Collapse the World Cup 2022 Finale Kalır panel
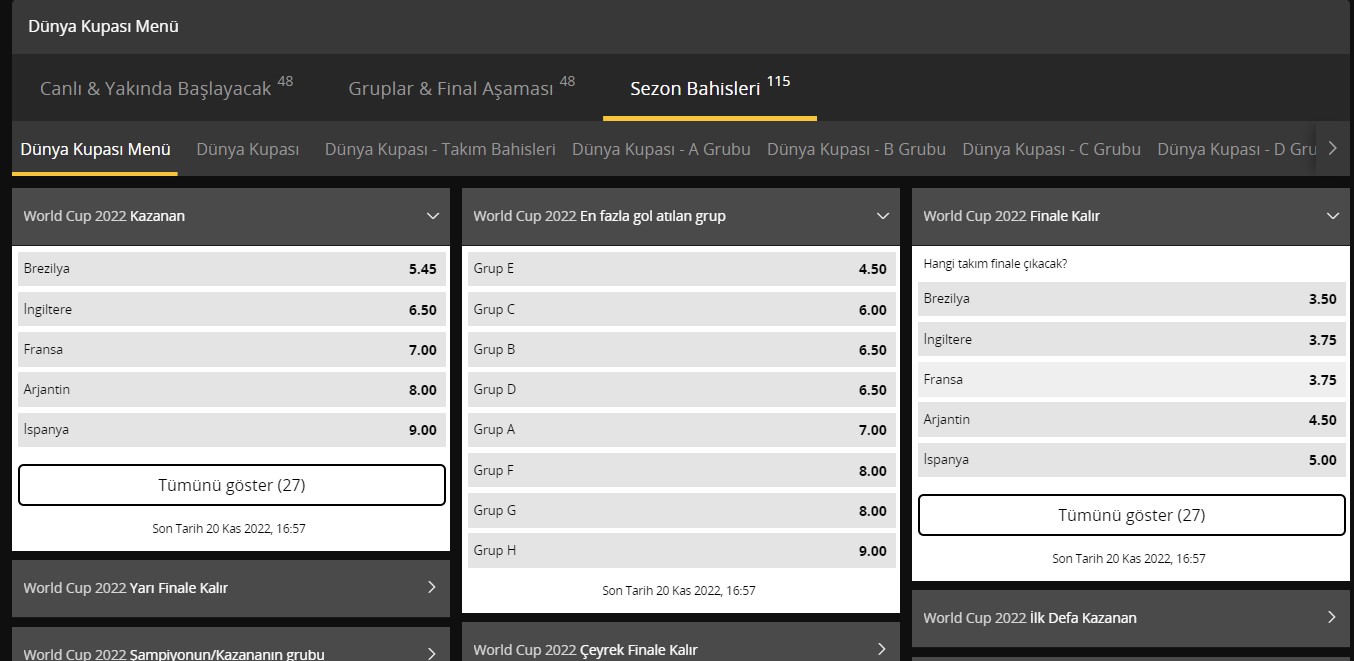The width and height of the screenshot is (1354, 661). [x=1332, y=216]
